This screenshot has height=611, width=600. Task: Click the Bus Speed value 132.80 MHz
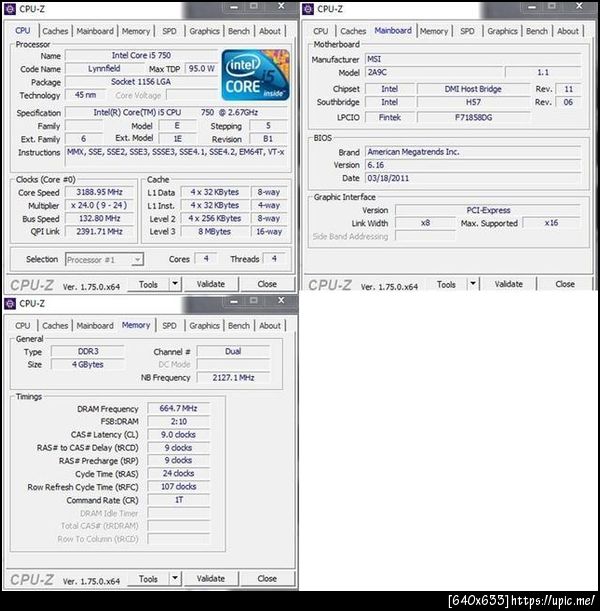100,219
